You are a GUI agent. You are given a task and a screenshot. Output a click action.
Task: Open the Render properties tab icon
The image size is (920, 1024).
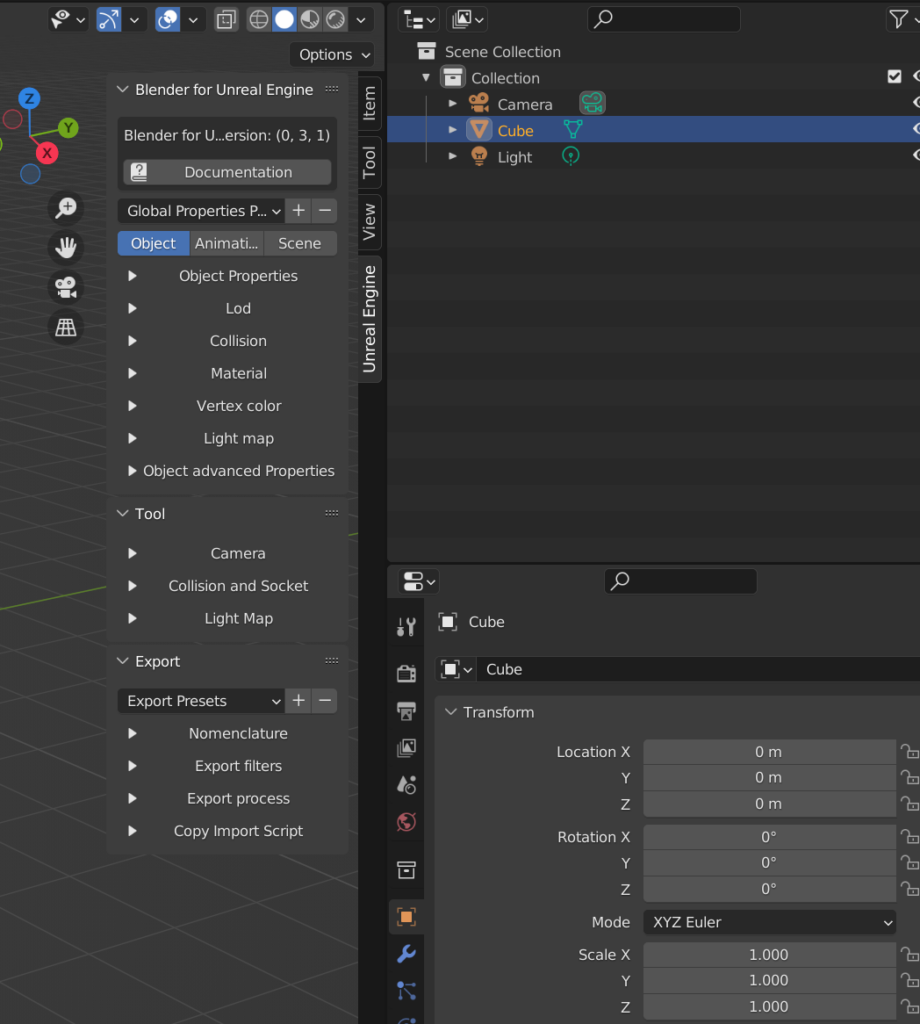[406, 673]
